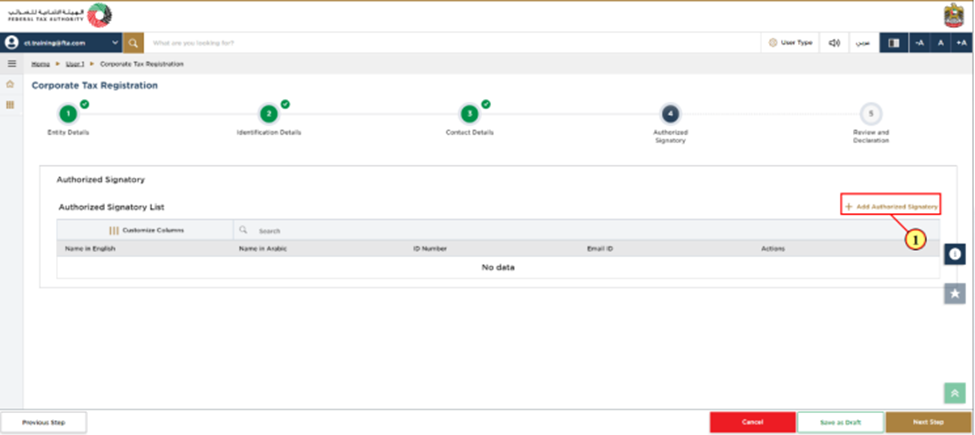Expand the ct.training account dropdown
This screenshot has width=975, height=435.
[115, 43]
